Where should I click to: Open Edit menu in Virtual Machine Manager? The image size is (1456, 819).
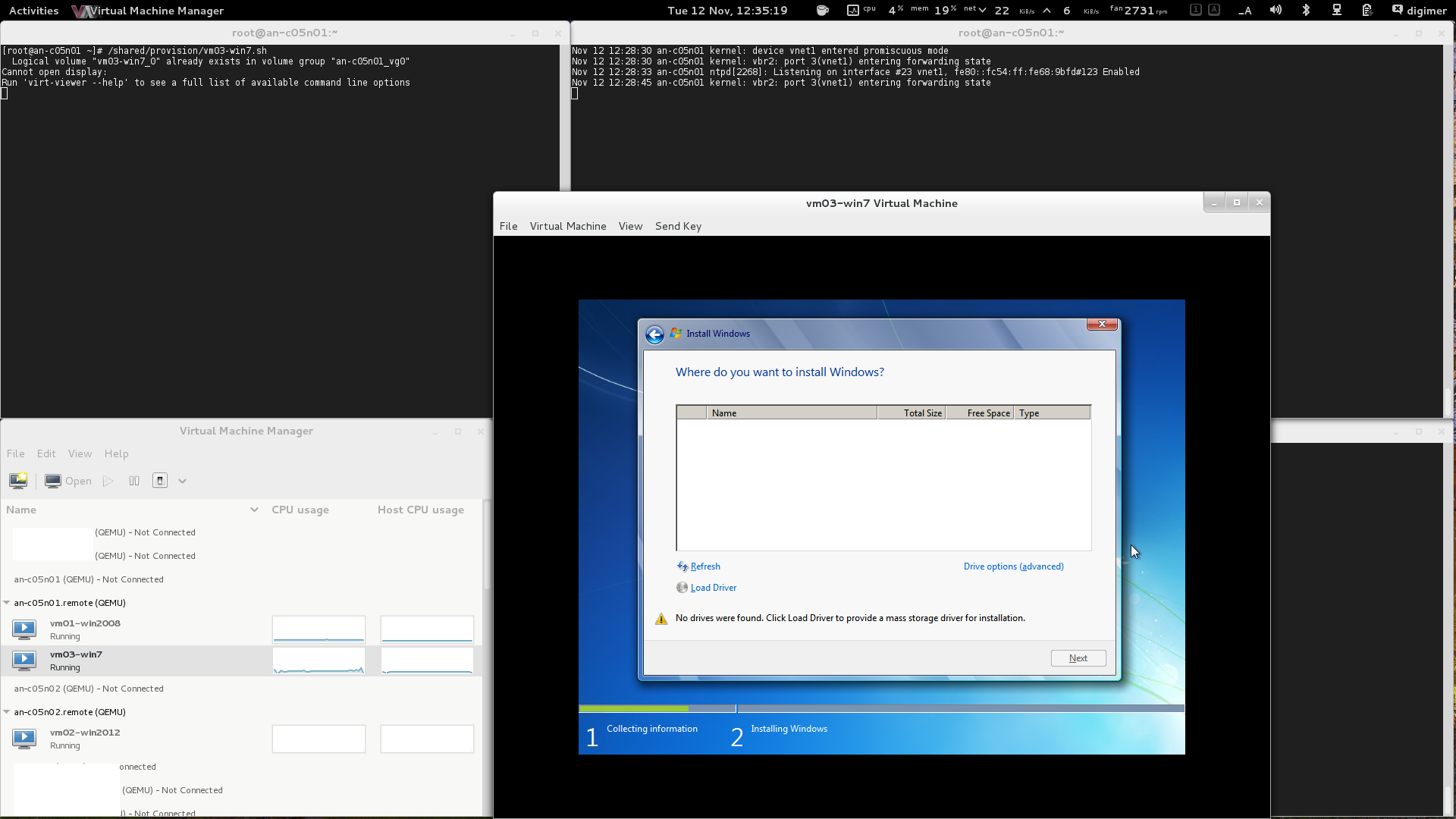(46, 453)
